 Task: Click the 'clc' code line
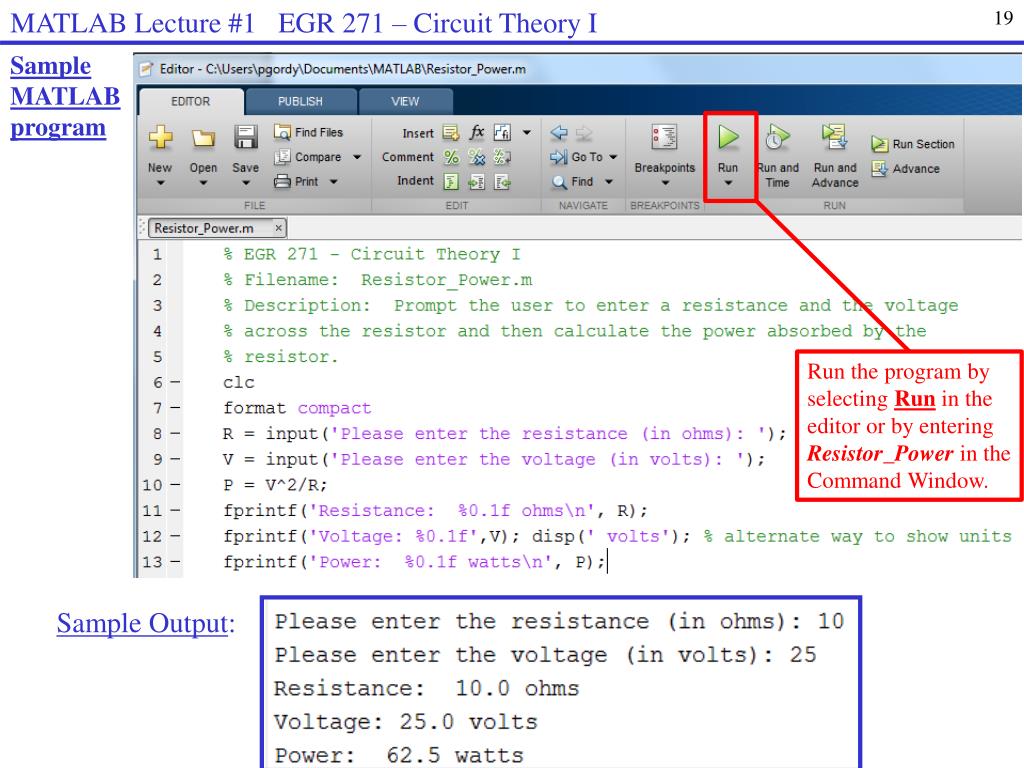coord(238,383)
